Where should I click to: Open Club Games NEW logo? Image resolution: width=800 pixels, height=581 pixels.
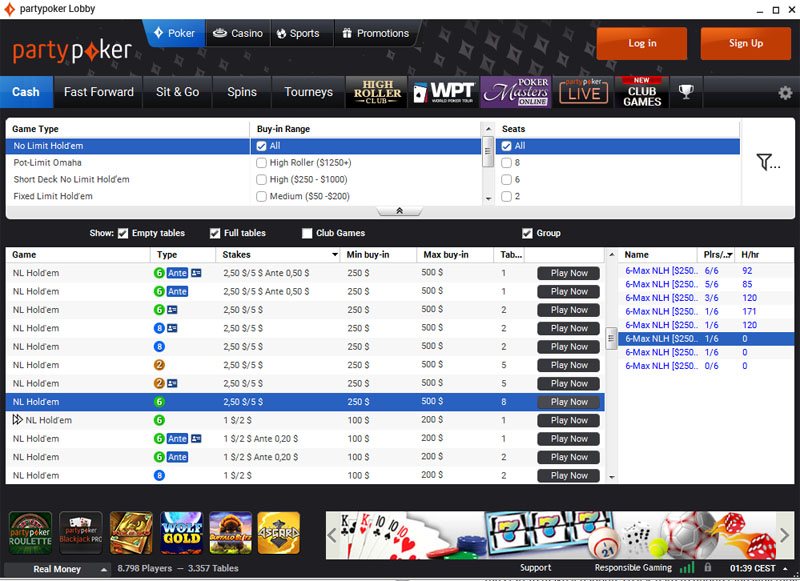point(642,92)
